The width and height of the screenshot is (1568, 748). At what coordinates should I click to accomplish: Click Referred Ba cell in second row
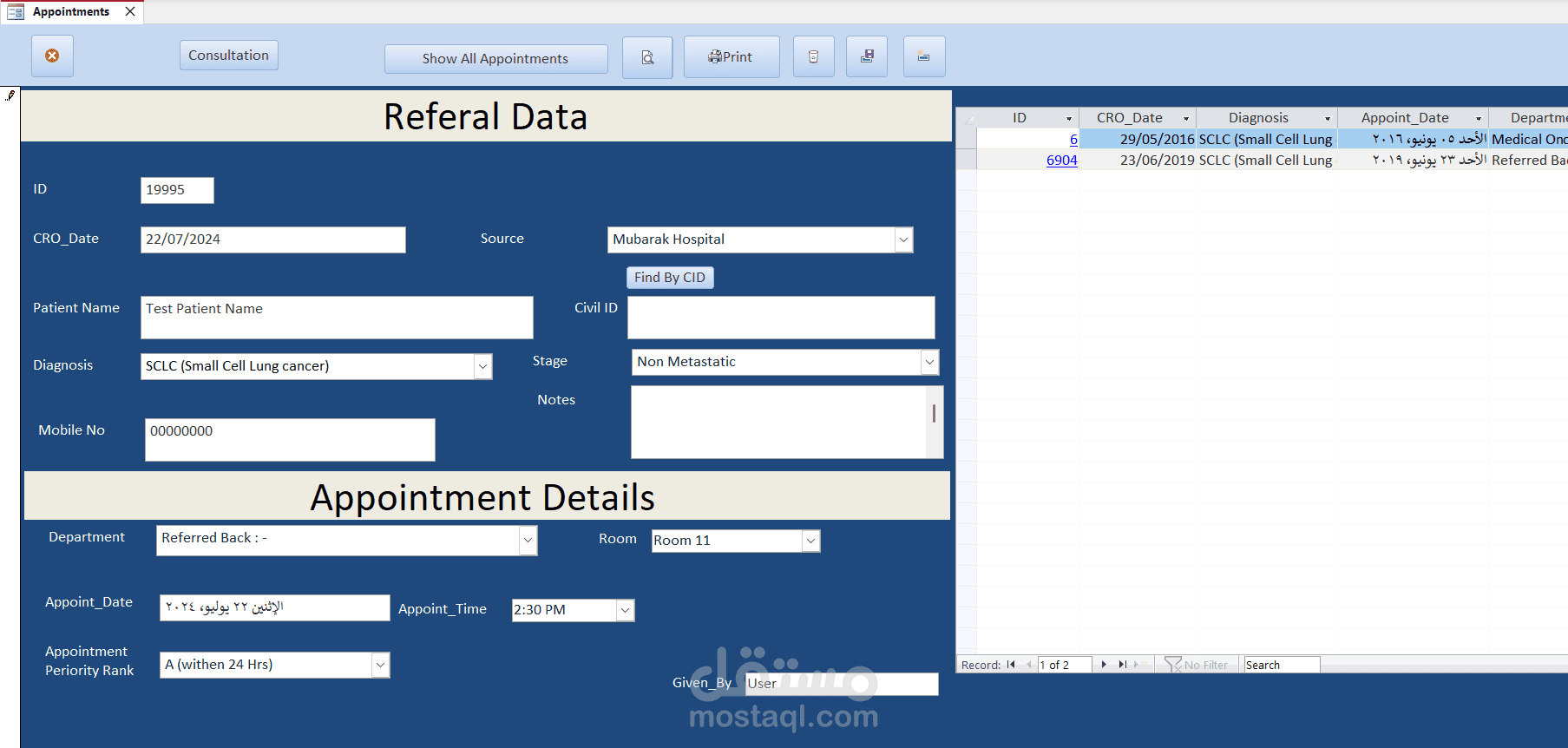coord(1529,161)
